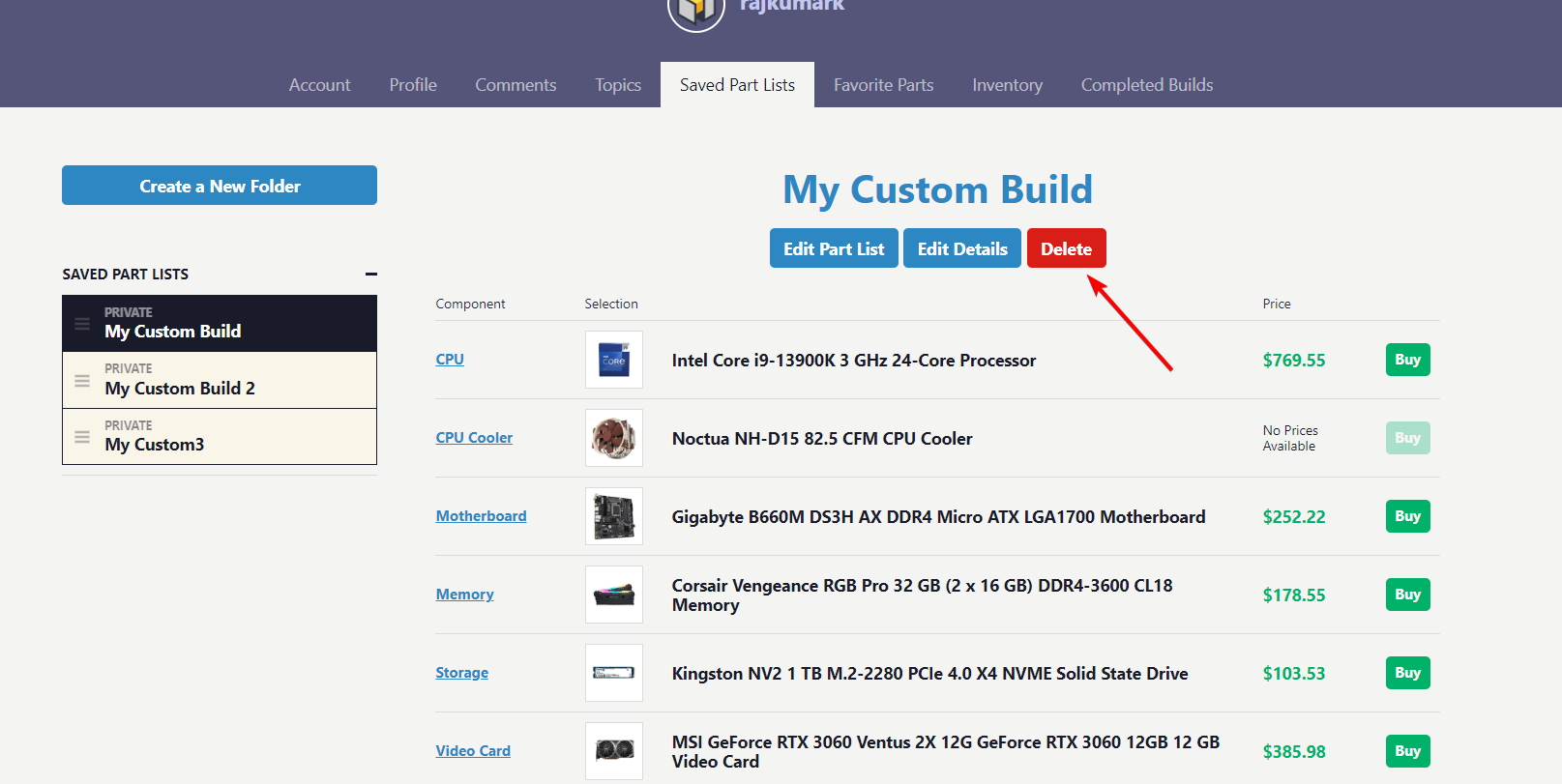Open the Storage component link
The height and width of the screenshot is (784, 1562).
coord(461,673)
